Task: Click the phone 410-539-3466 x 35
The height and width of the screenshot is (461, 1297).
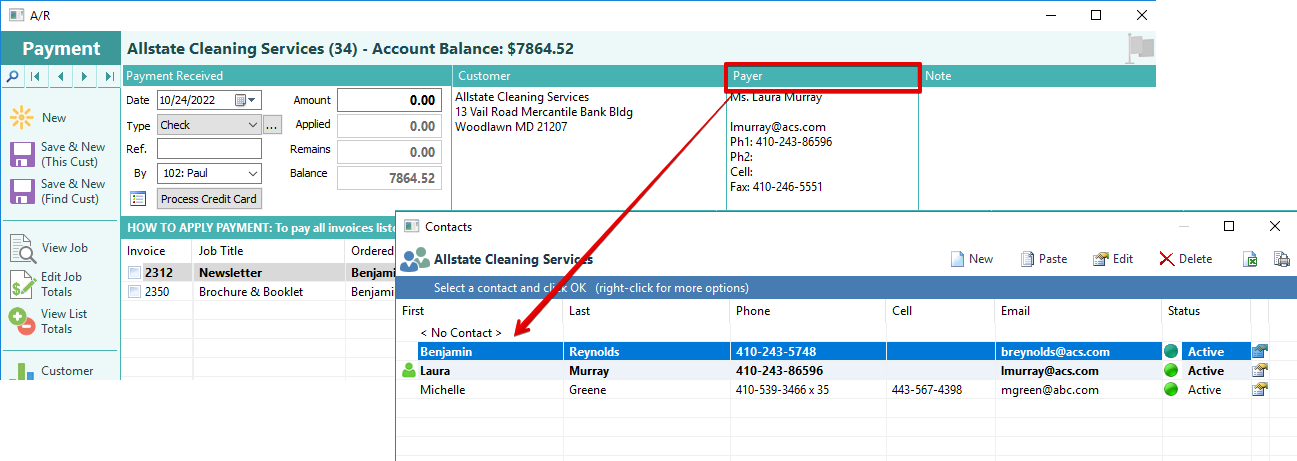Action: point(783,390)
